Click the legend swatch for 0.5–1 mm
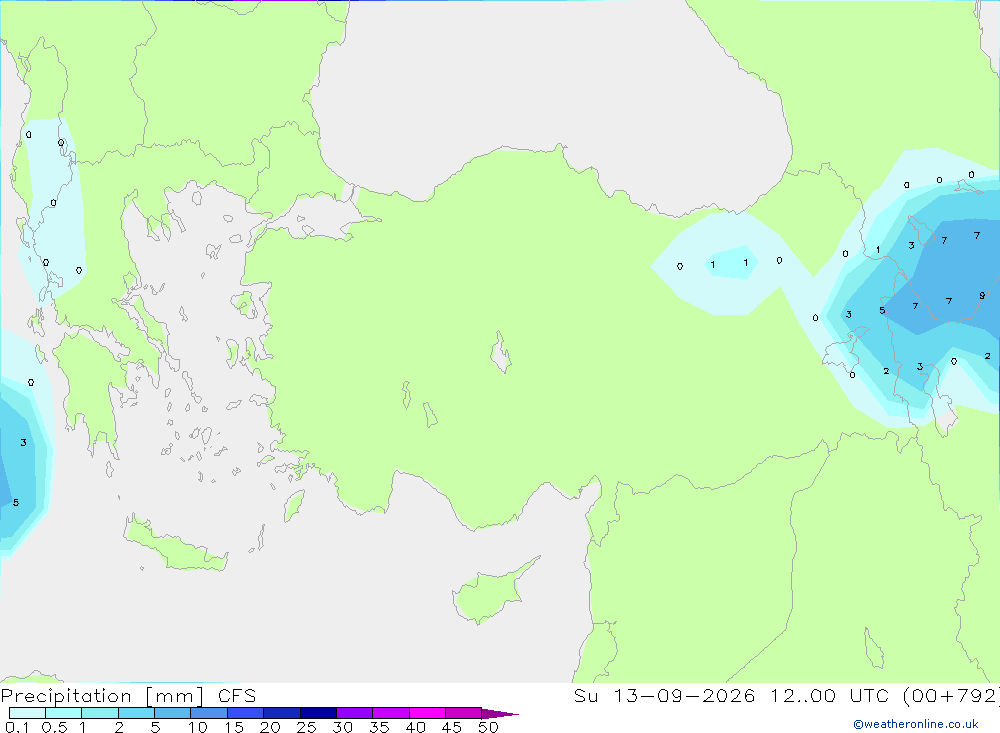Viewport: 1000px width, 733px height. coord(64,713)
